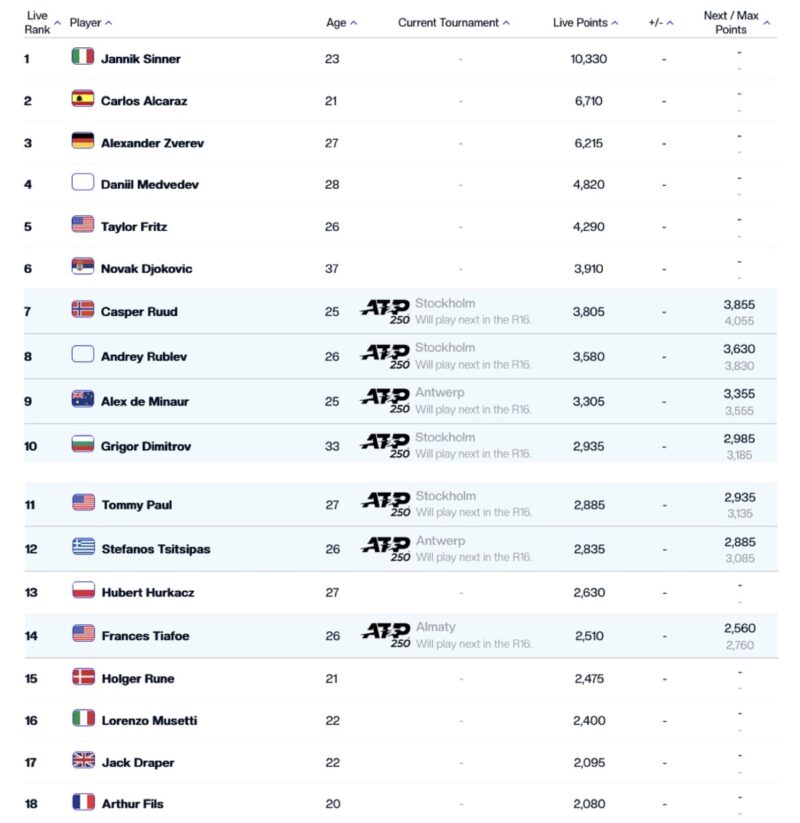
Task: Sort by Current Tournament header
Action: coord(454,23)
